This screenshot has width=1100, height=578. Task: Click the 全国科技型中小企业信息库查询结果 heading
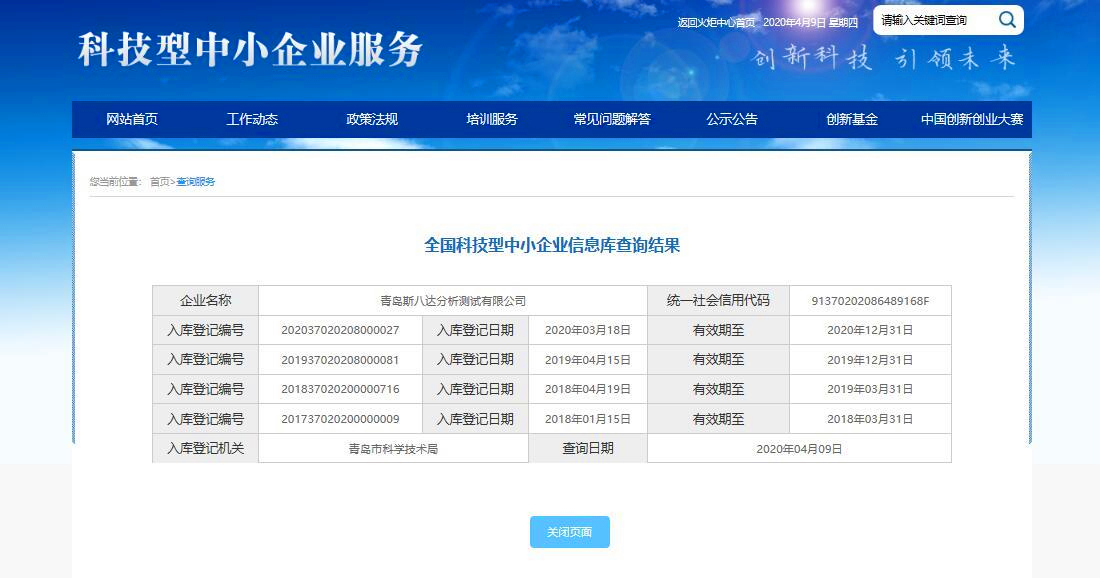(552, 246)
